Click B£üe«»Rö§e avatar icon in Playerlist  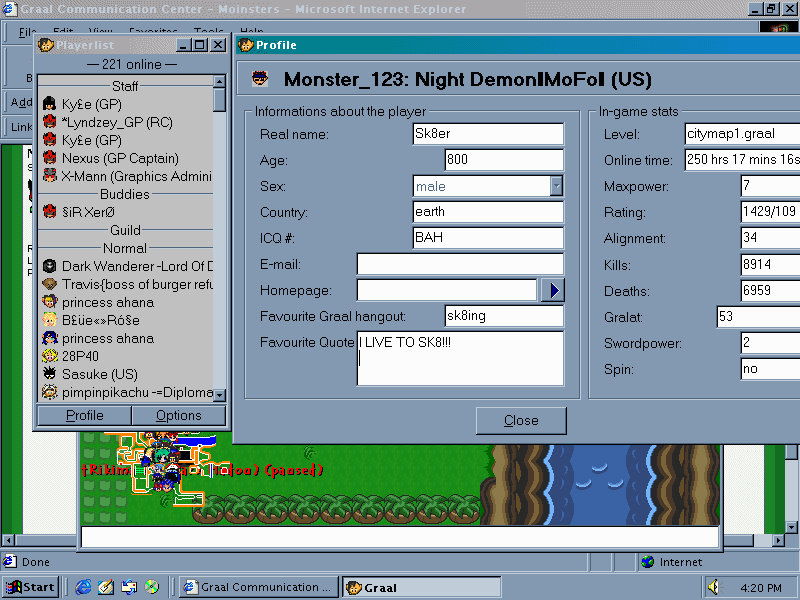coord(49,320)
